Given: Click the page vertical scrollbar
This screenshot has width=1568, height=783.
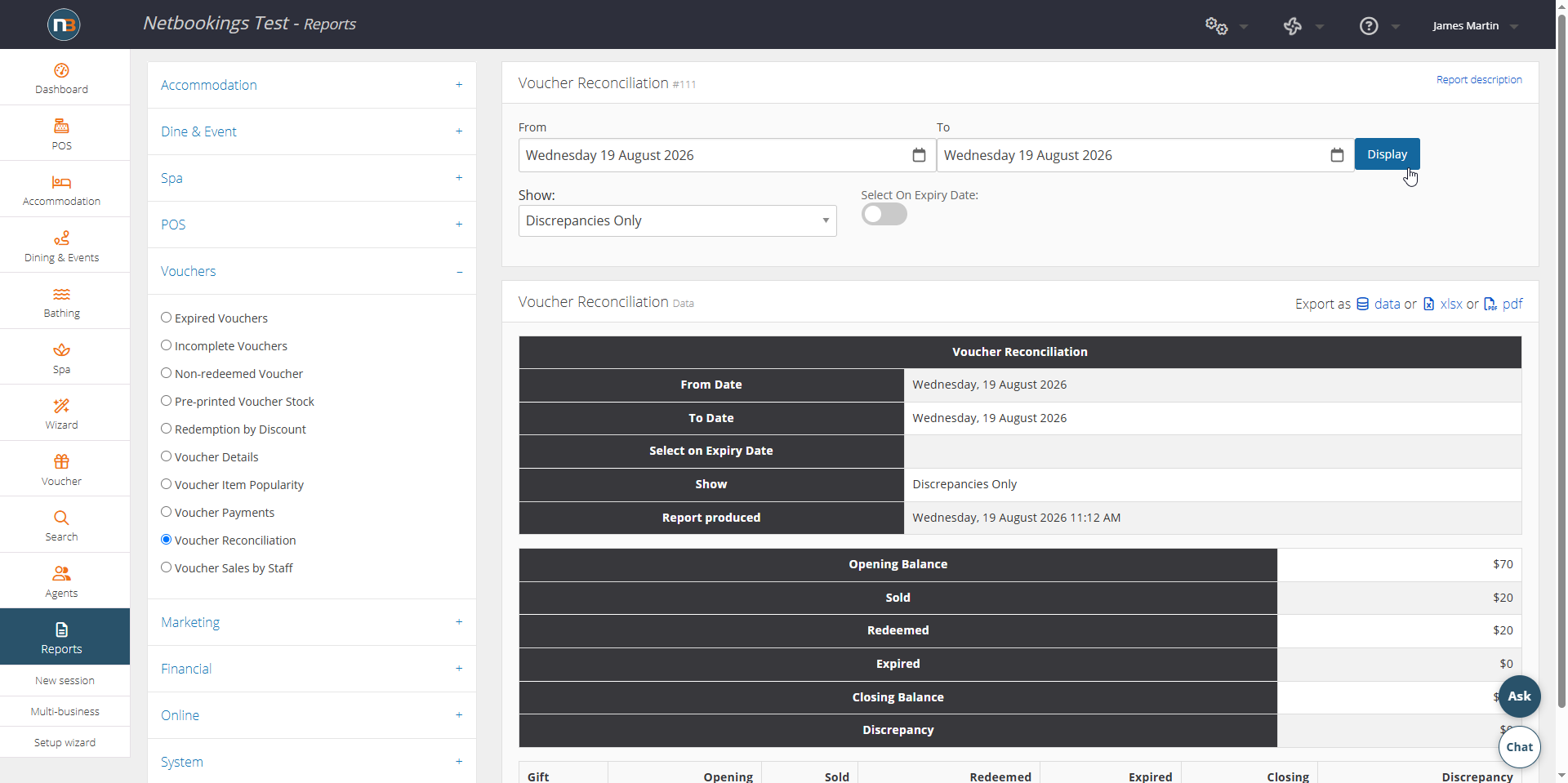Looking at the screenshot, I should tap(1561, 359).
